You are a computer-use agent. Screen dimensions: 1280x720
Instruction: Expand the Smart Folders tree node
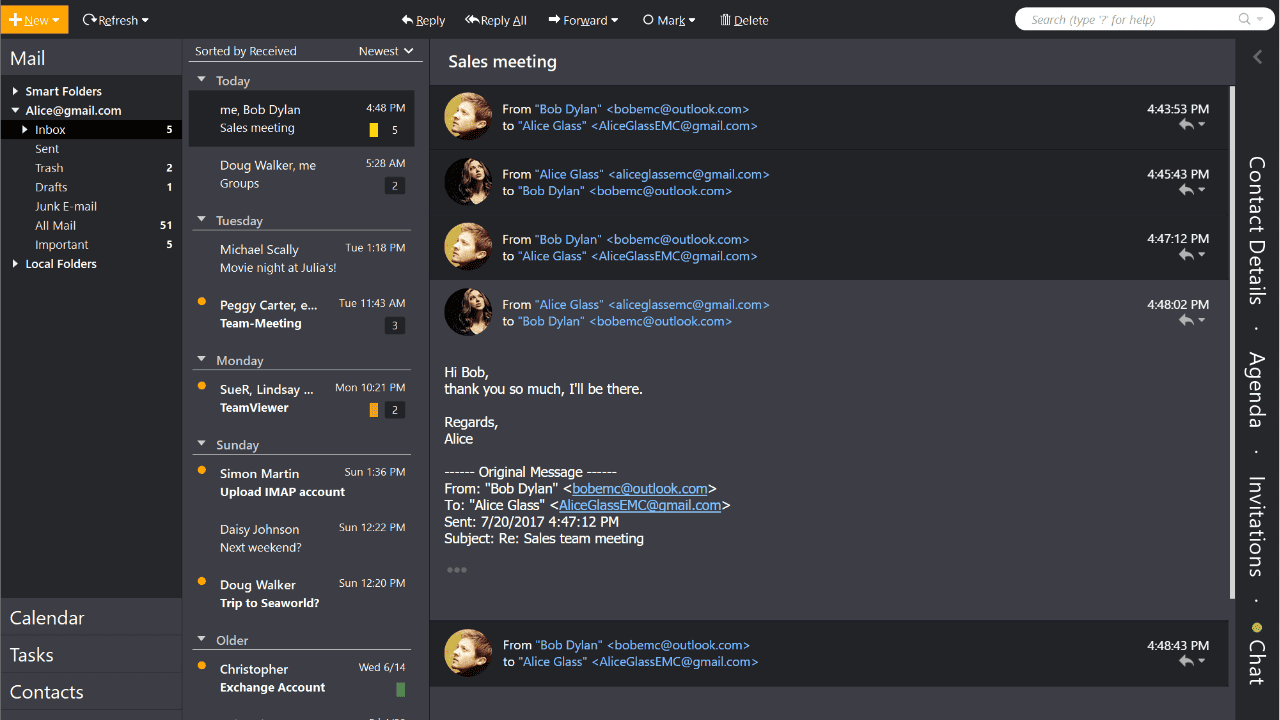[x=15, y=91]
